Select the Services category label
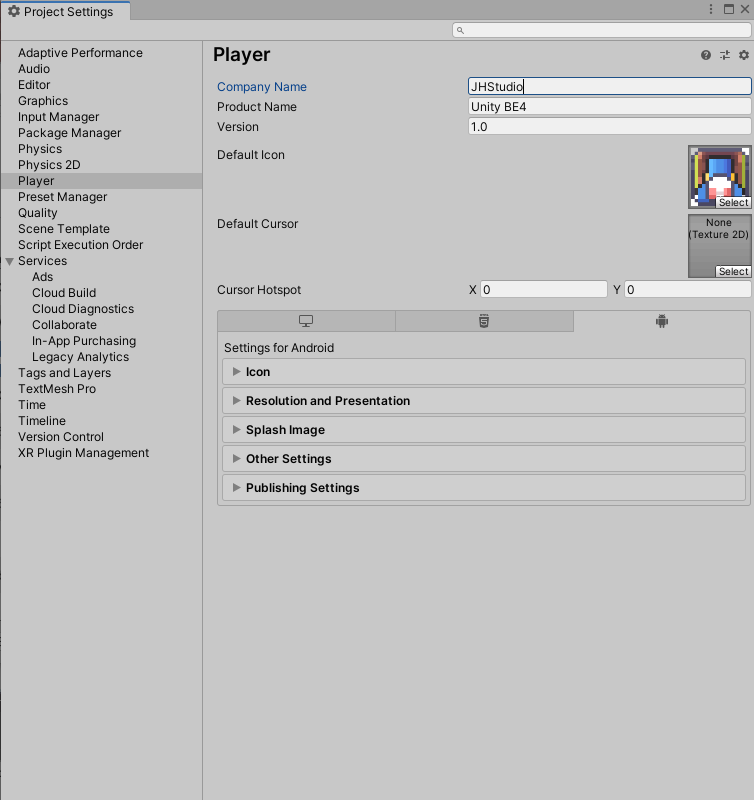 click(42, 261)
